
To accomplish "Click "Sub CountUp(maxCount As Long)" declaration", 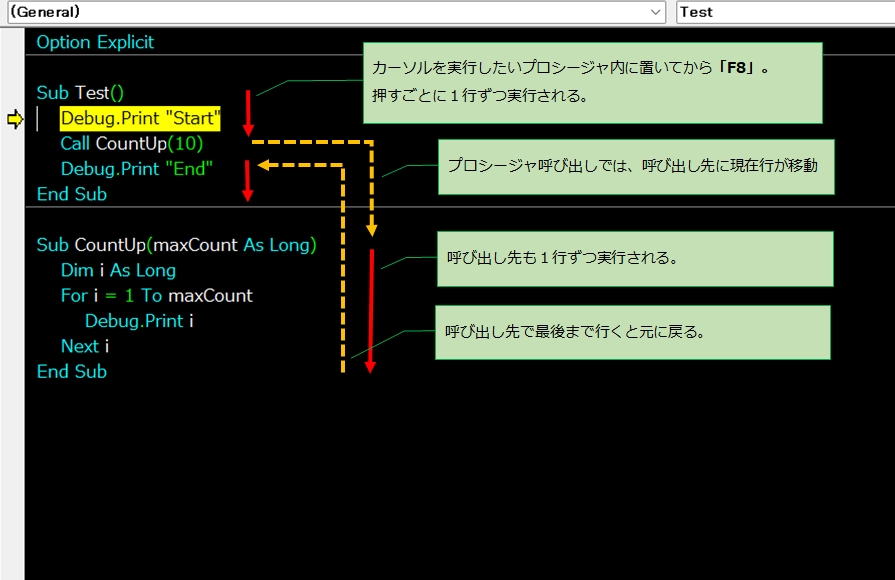I will point(176,245).
